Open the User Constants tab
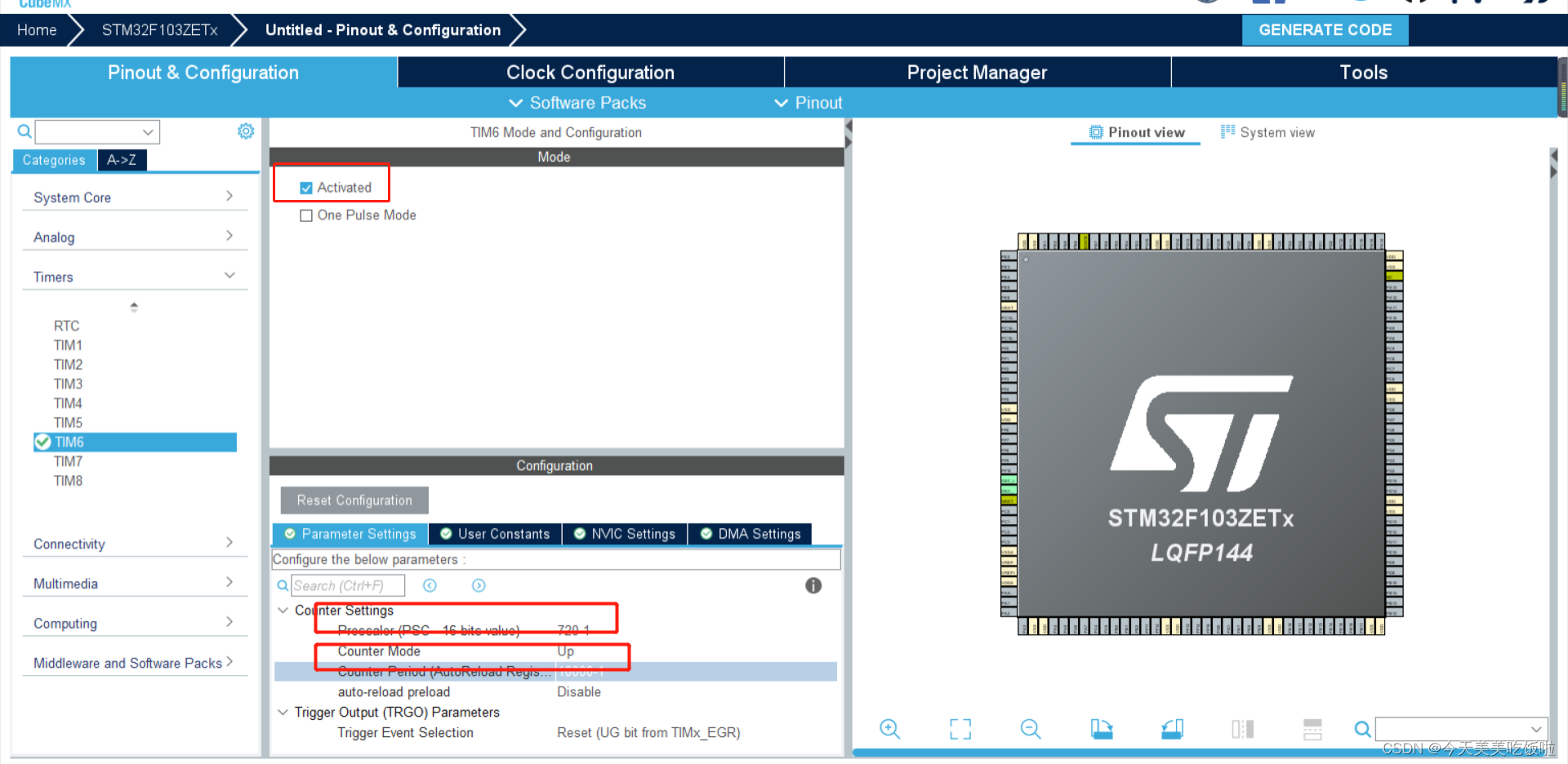The height and width of the screenshot is (764, 1568). [x=495, y=534]
